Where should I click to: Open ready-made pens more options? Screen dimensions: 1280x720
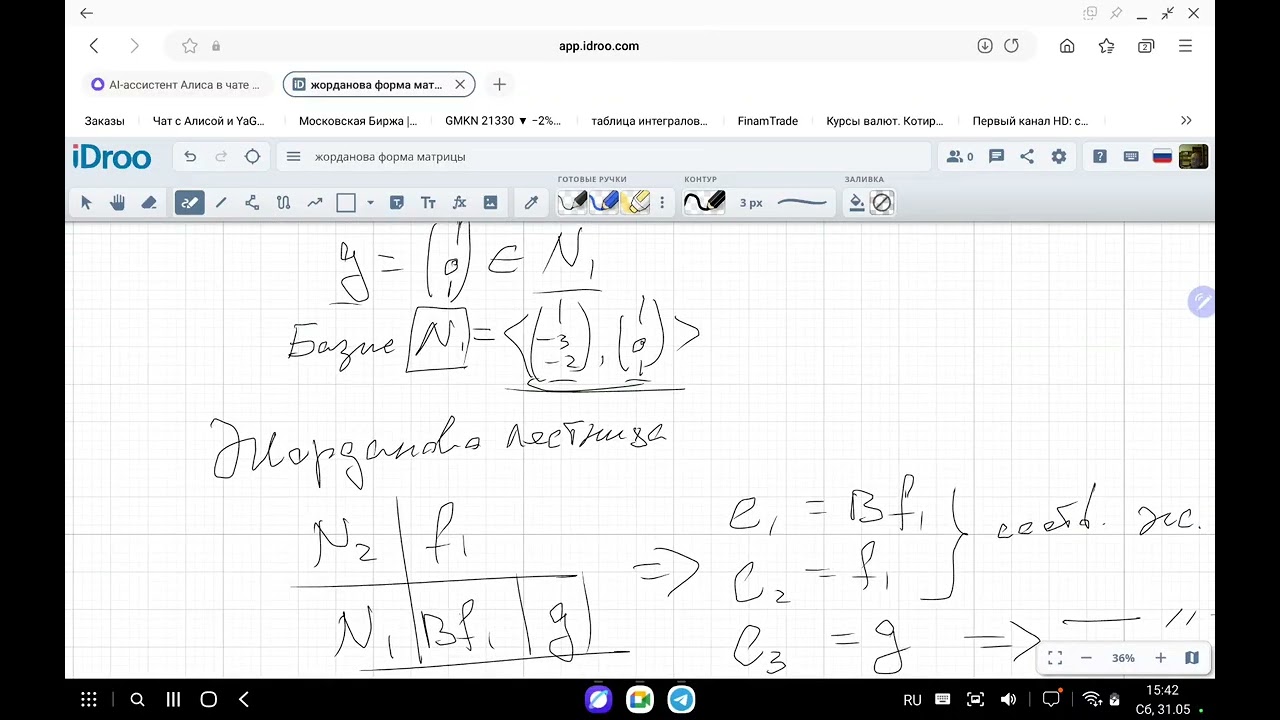click(662, 203)
